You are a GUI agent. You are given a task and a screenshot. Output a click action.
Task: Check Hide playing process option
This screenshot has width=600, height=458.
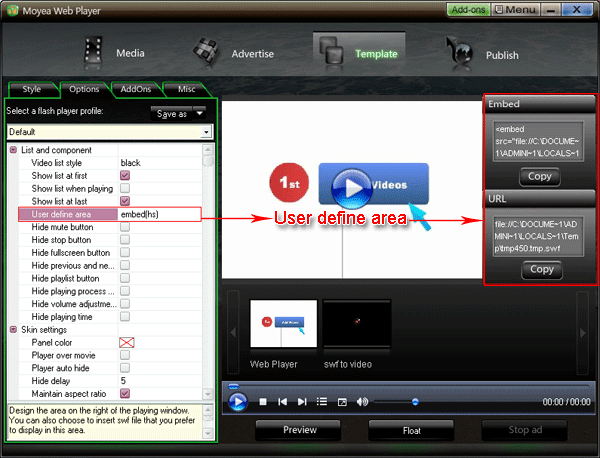pos(125,291)
